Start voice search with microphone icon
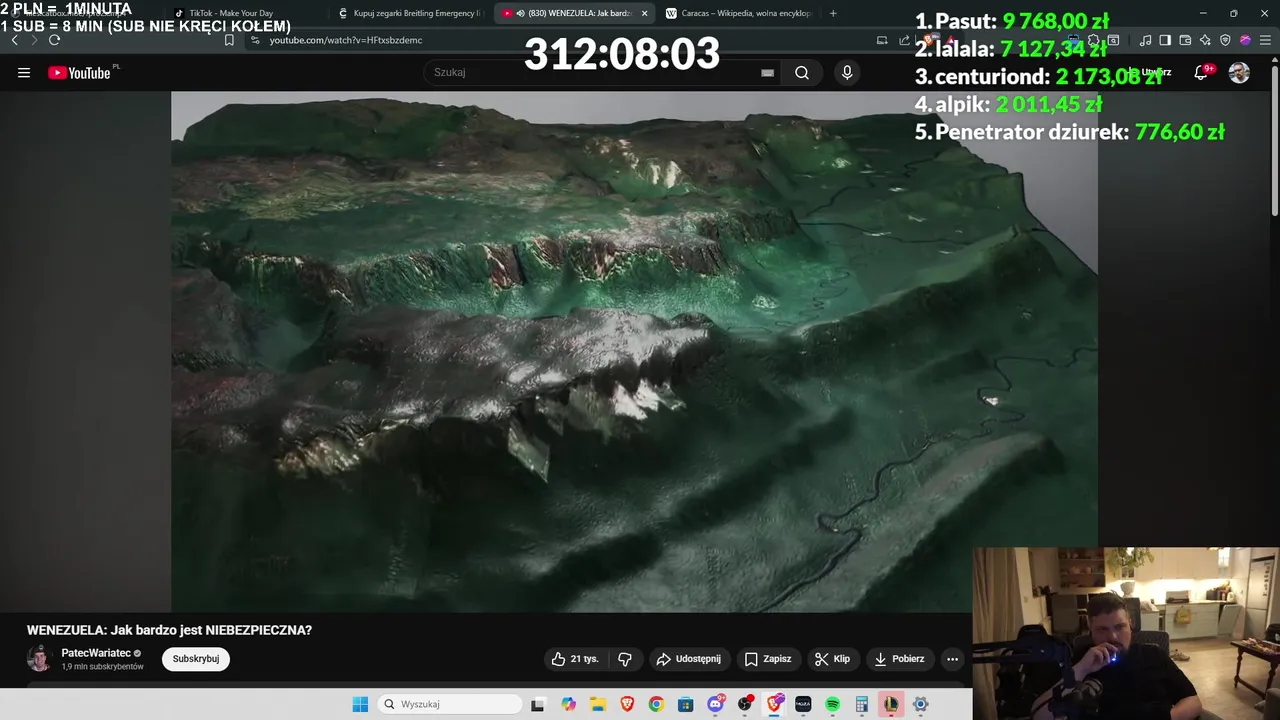Screen dimensions: 1280x720 point(847,72)
